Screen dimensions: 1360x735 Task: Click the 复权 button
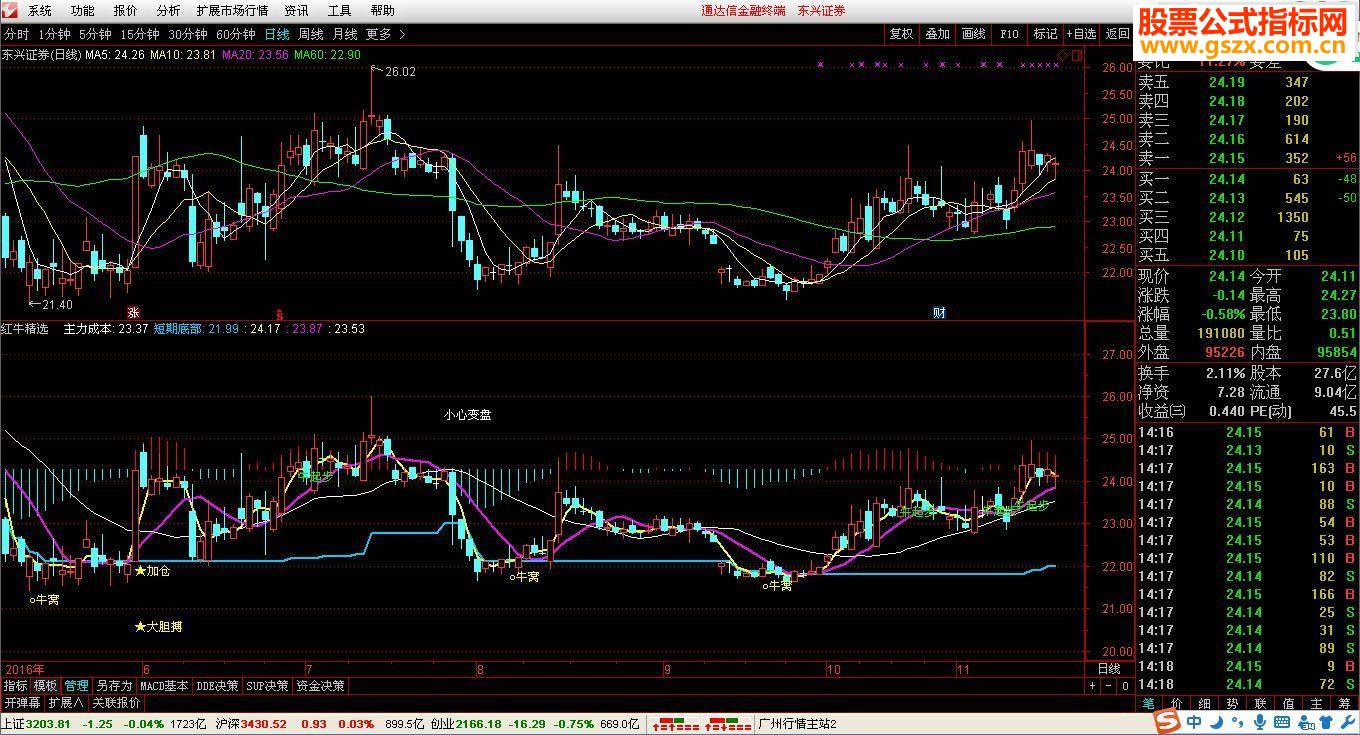pyautogui.click(x=901, y=33)
